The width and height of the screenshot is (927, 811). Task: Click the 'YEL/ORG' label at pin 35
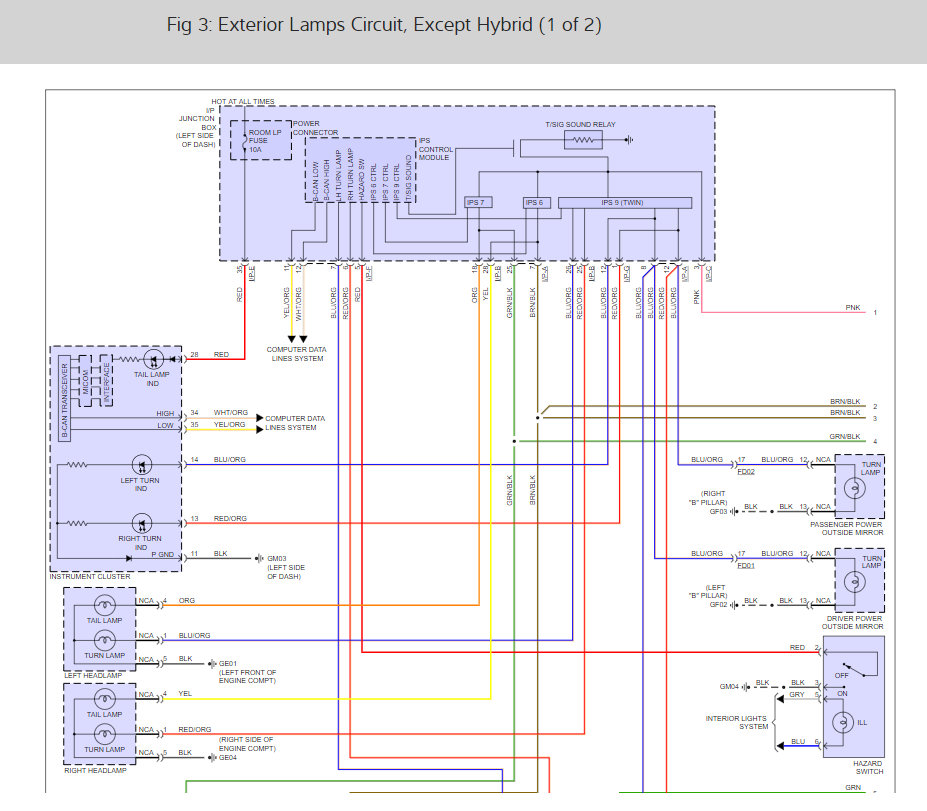[229, 424]
